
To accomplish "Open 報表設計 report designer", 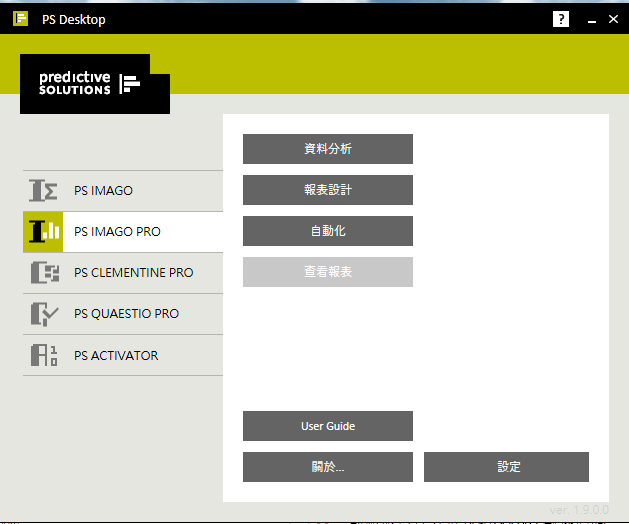I will pyautogui.click(x=328, y=190).
